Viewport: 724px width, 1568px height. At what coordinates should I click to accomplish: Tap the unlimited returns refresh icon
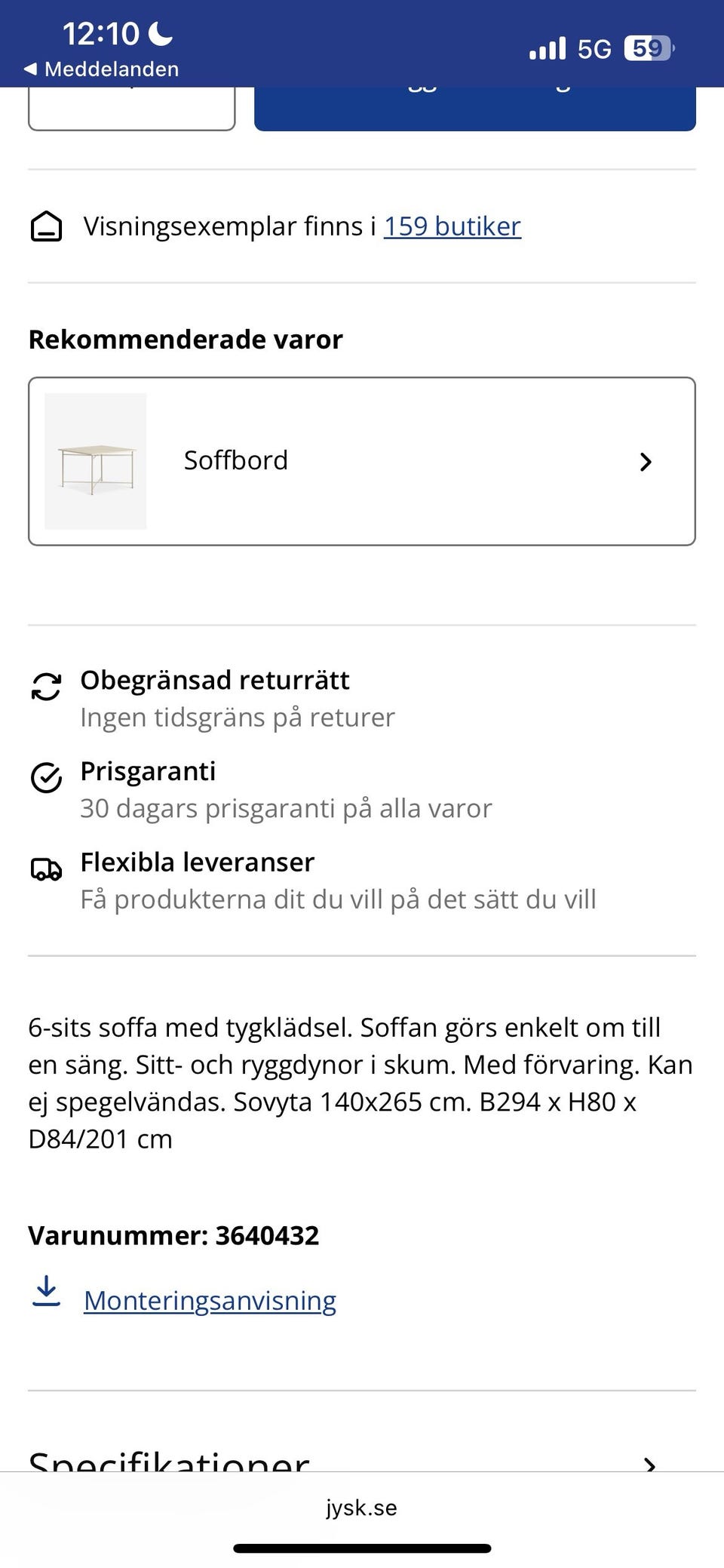pos(46,687)
